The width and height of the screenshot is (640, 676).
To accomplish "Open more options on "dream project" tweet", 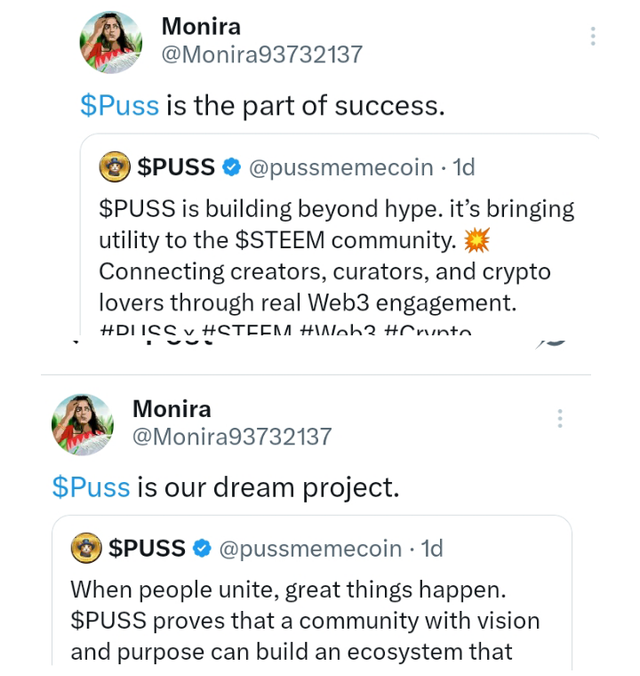I will pos(560,418).
